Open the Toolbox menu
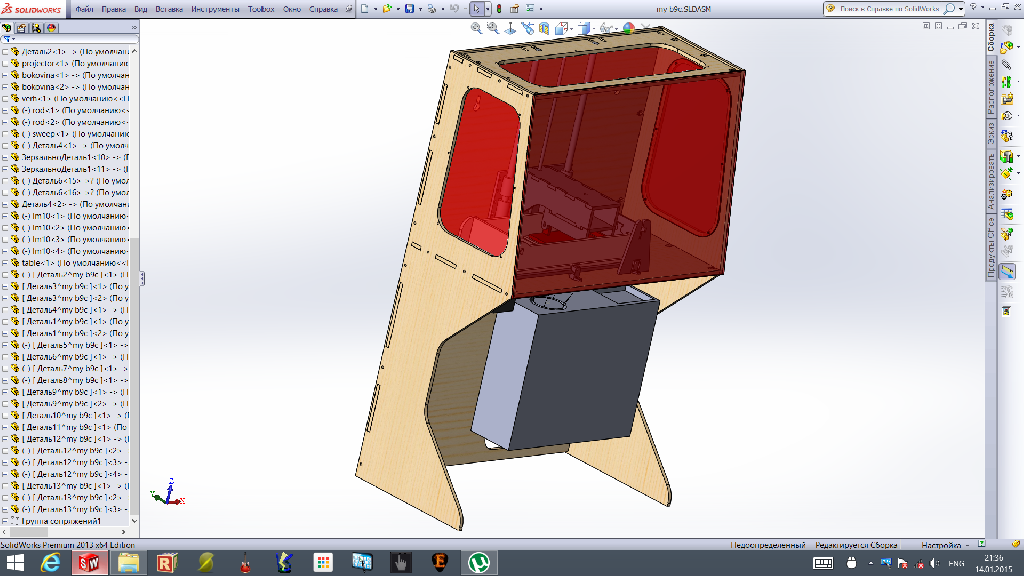 point(261,8)
